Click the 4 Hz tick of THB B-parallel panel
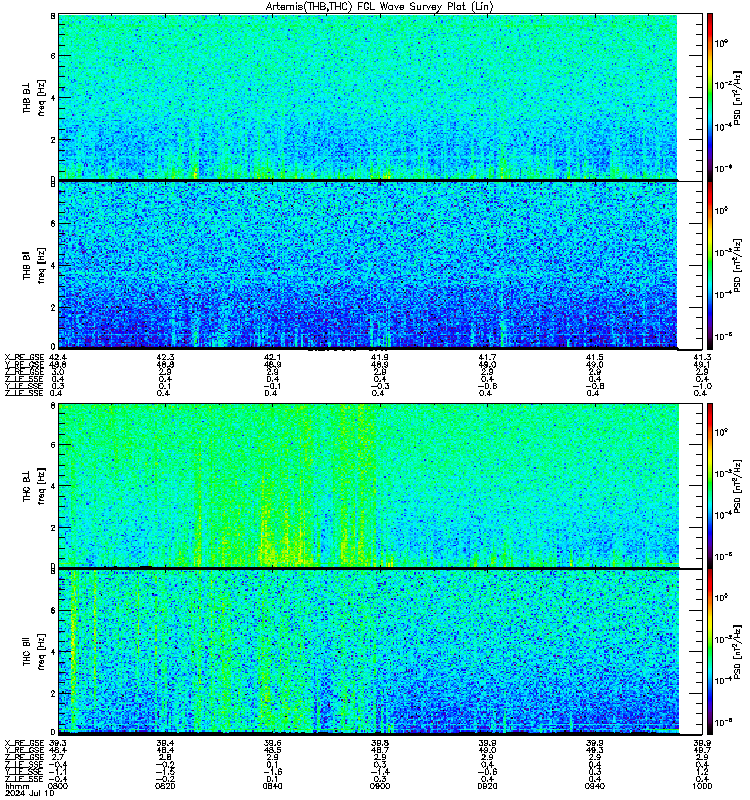750x800 pixels. click(53, 265)
